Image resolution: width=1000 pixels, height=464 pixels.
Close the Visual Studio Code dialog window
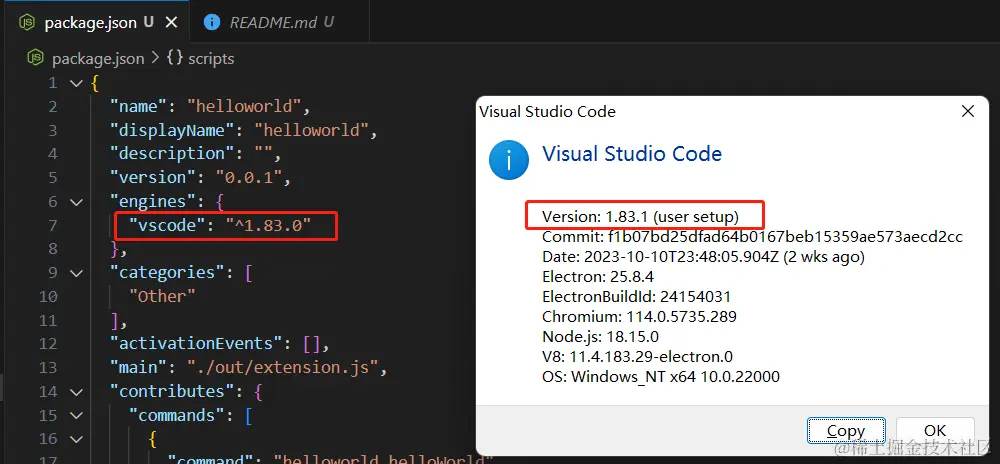967,112
